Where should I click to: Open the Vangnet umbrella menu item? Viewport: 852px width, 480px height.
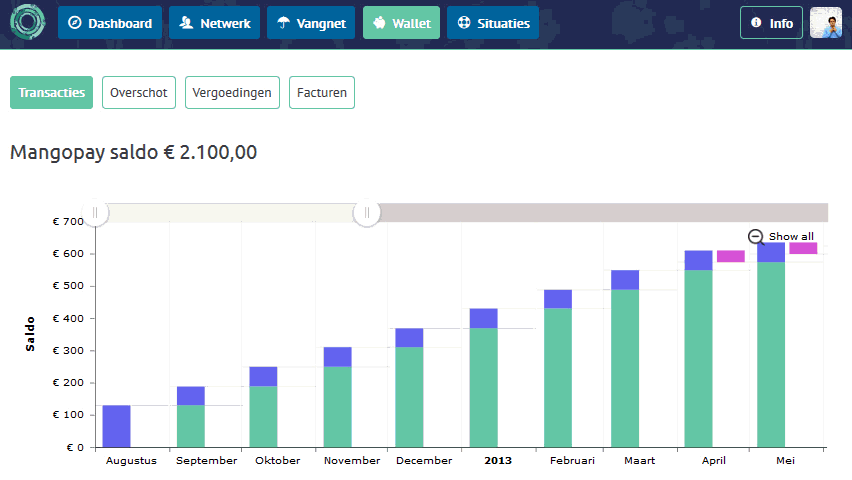click(311, 23)
